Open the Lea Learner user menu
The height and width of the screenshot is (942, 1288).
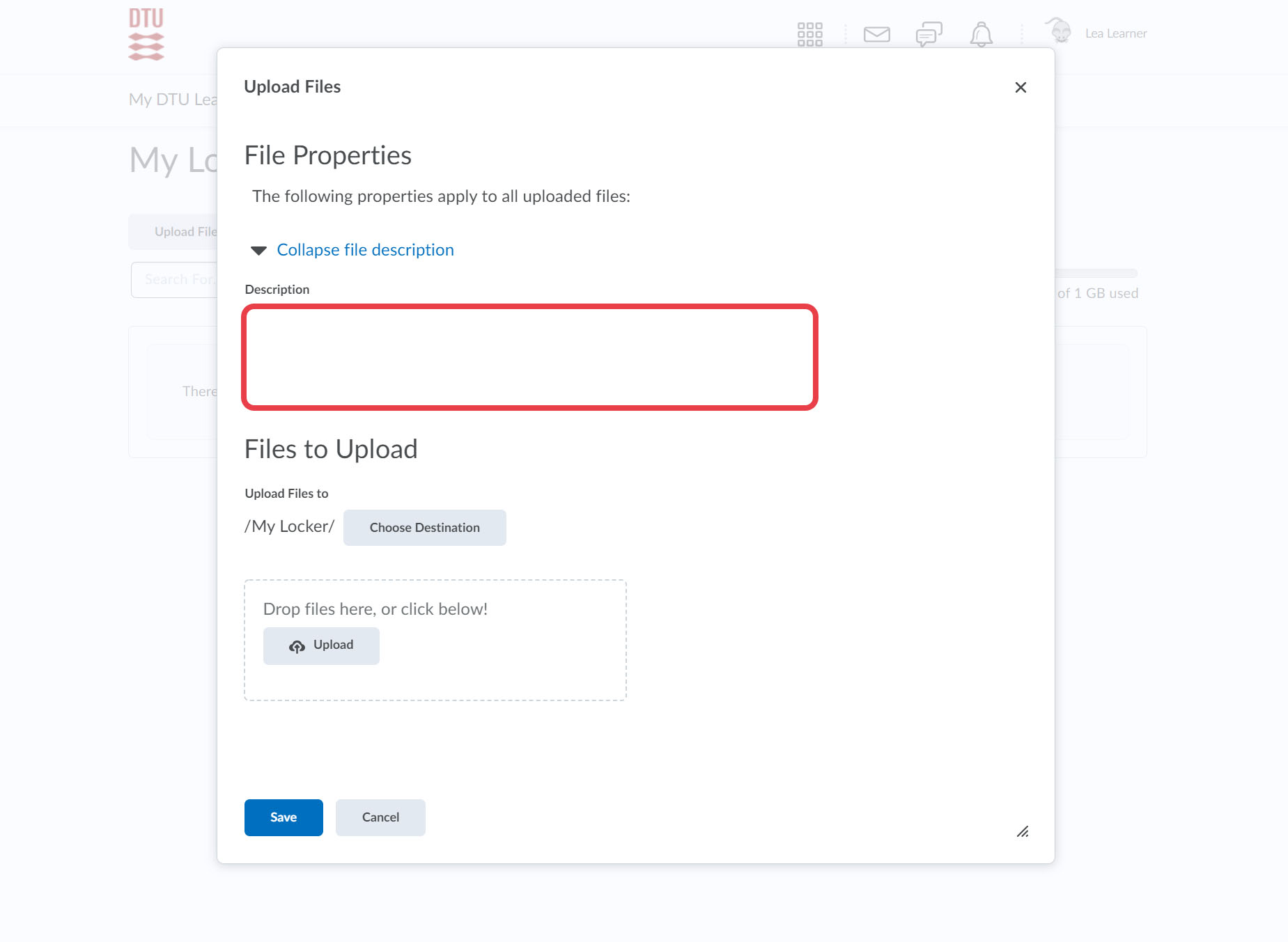1115,33
